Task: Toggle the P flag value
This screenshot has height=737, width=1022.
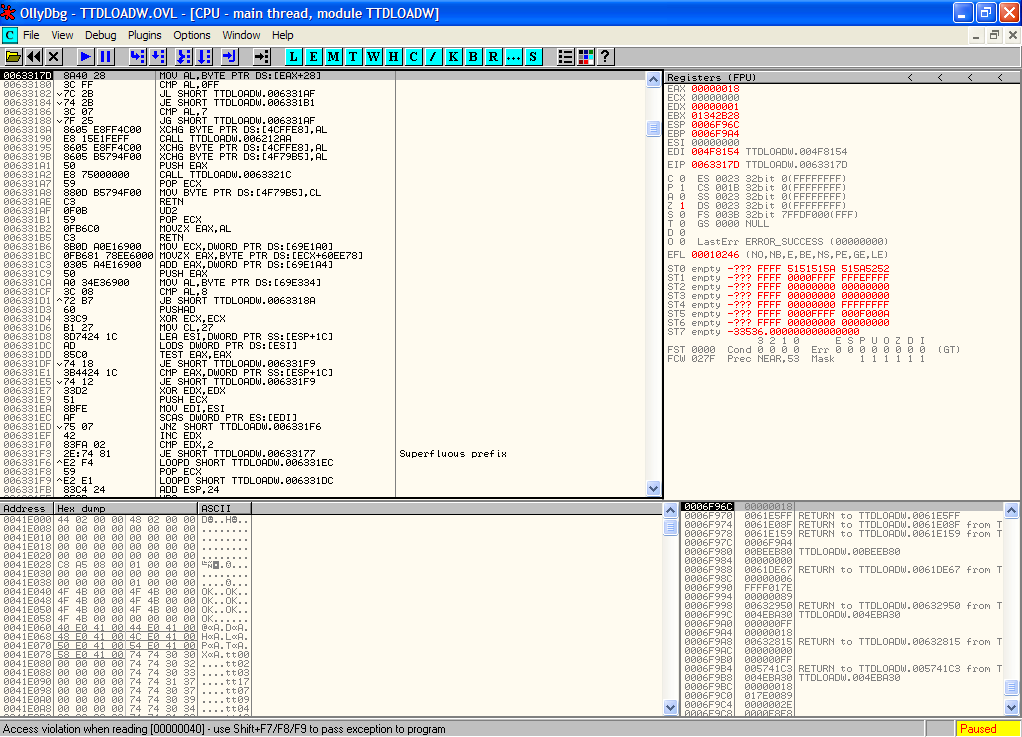Action: [x=682, y=188]
